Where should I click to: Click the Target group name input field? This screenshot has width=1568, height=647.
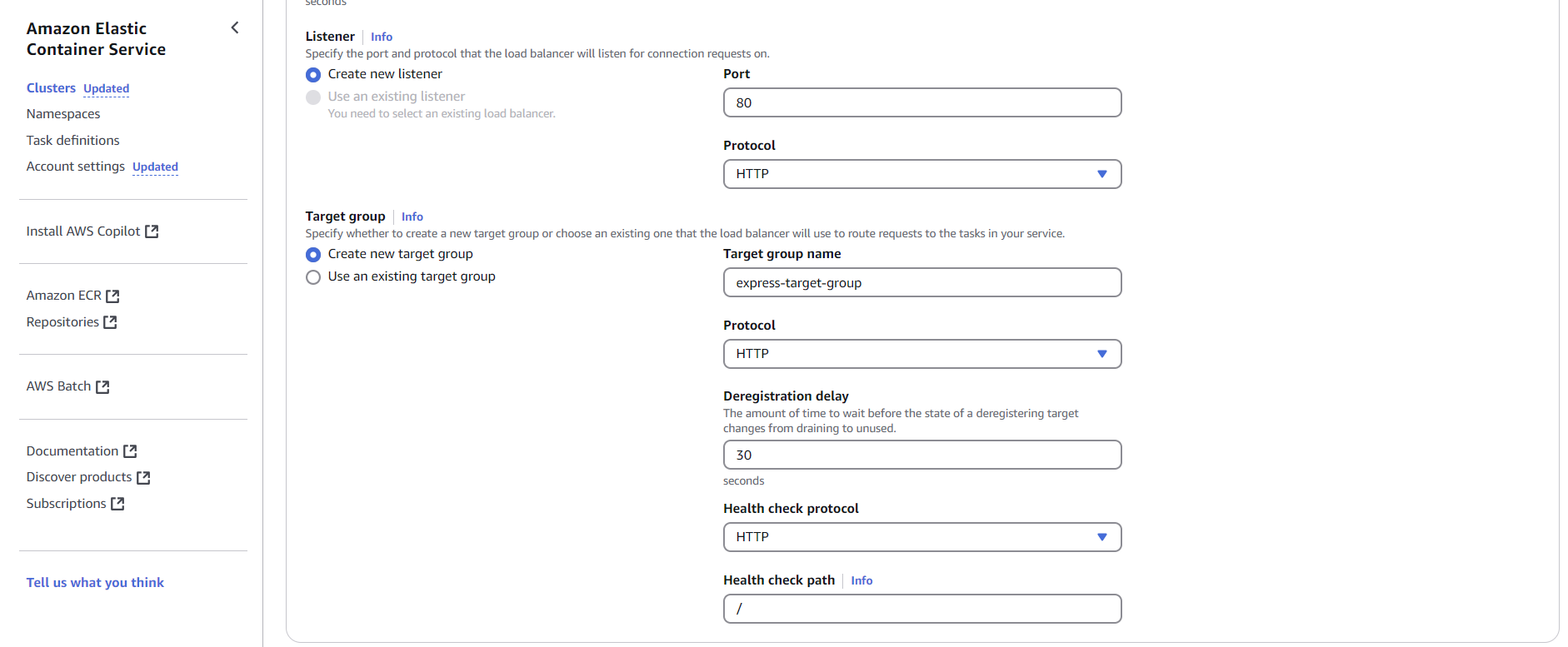pos(921,282)
